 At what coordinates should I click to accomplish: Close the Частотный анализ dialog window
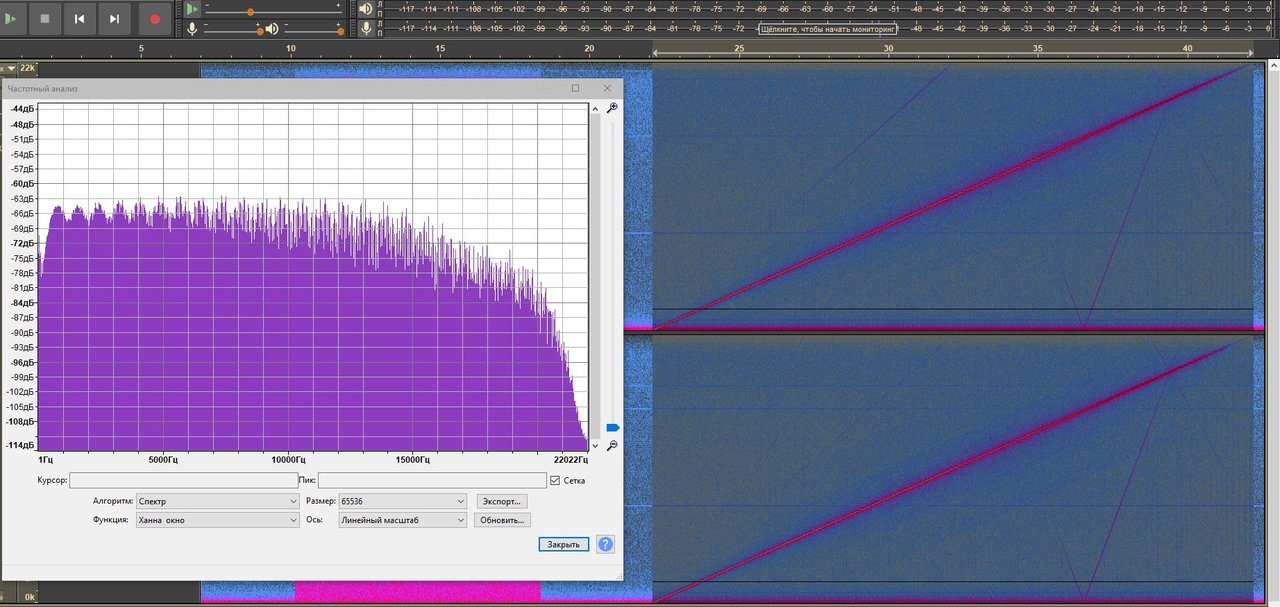pos(607,88)
